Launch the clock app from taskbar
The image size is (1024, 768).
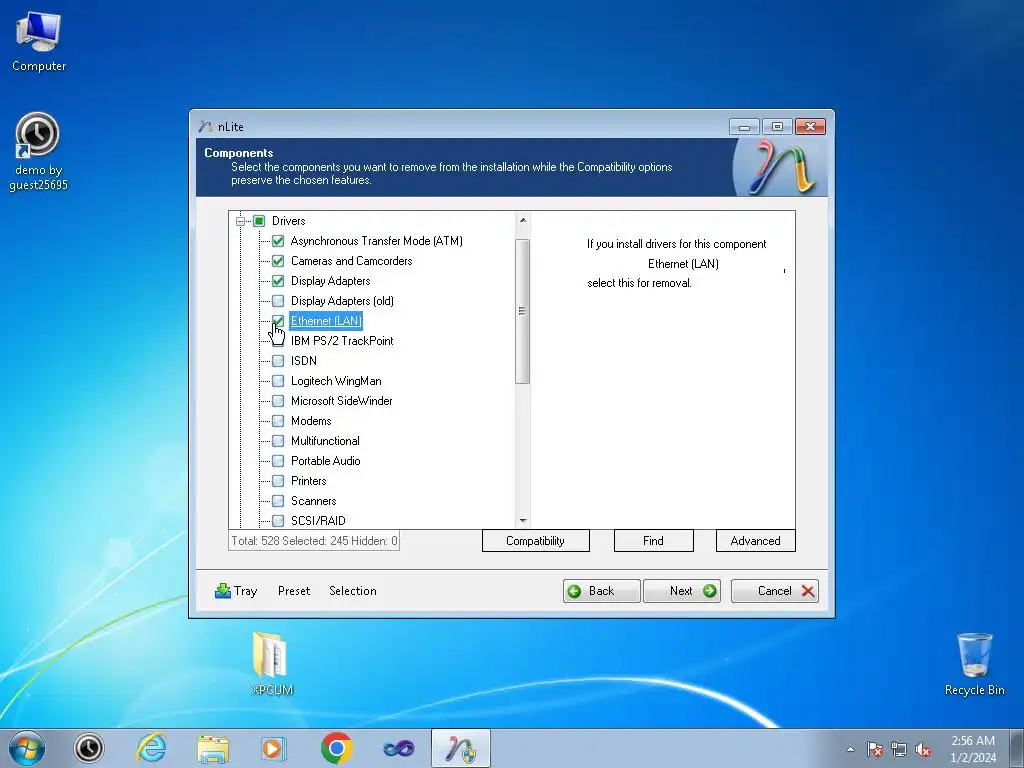point(89,748)
